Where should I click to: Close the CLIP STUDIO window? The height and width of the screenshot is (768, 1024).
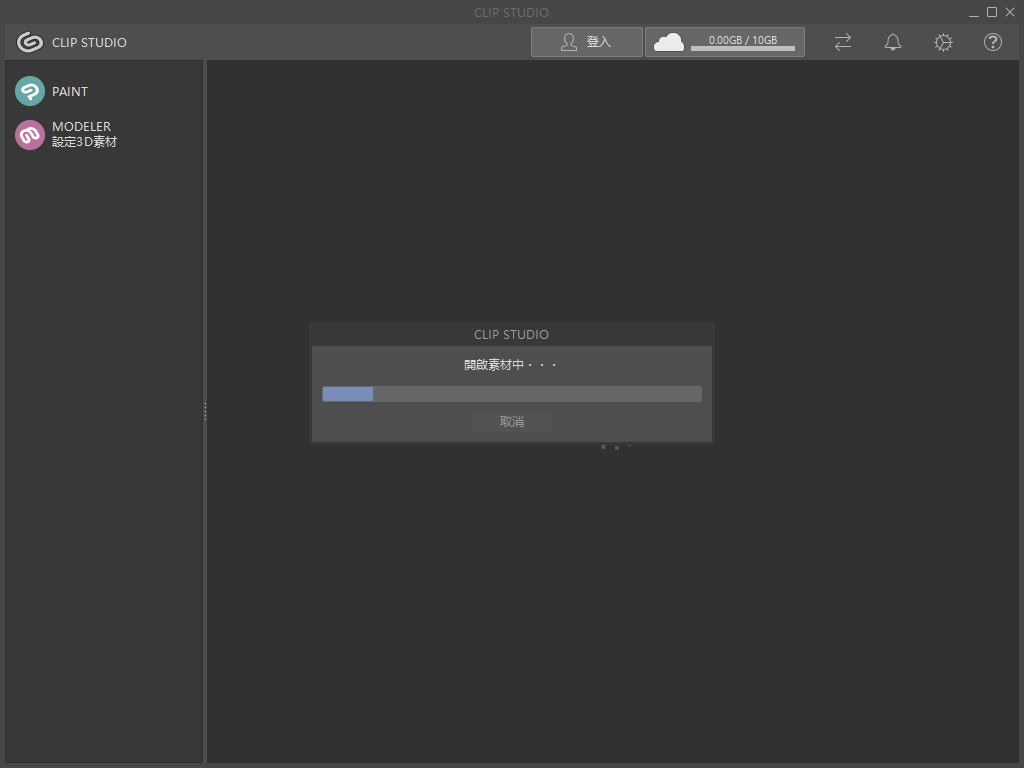(1010, 12)
